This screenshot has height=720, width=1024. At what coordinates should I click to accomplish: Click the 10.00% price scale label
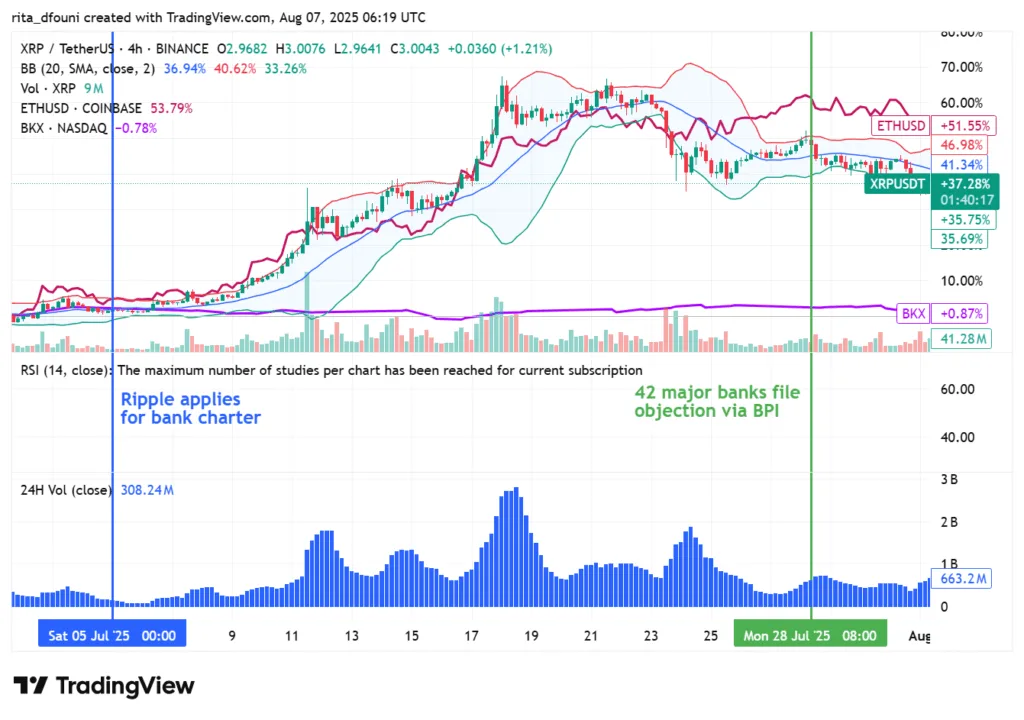961,281
